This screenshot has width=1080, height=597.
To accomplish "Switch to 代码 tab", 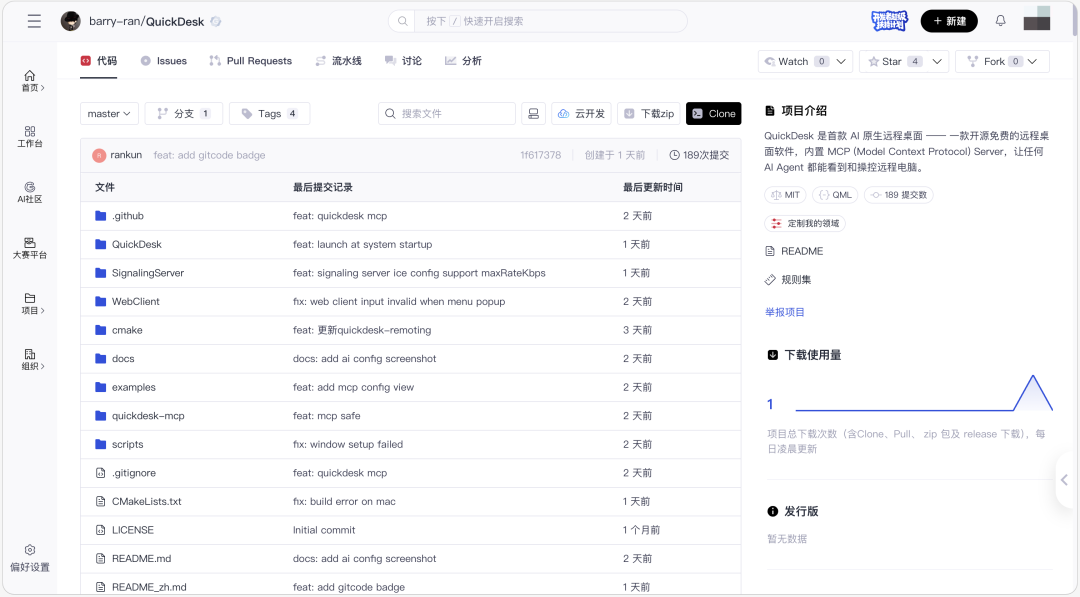I will click(x=99, y=61).
